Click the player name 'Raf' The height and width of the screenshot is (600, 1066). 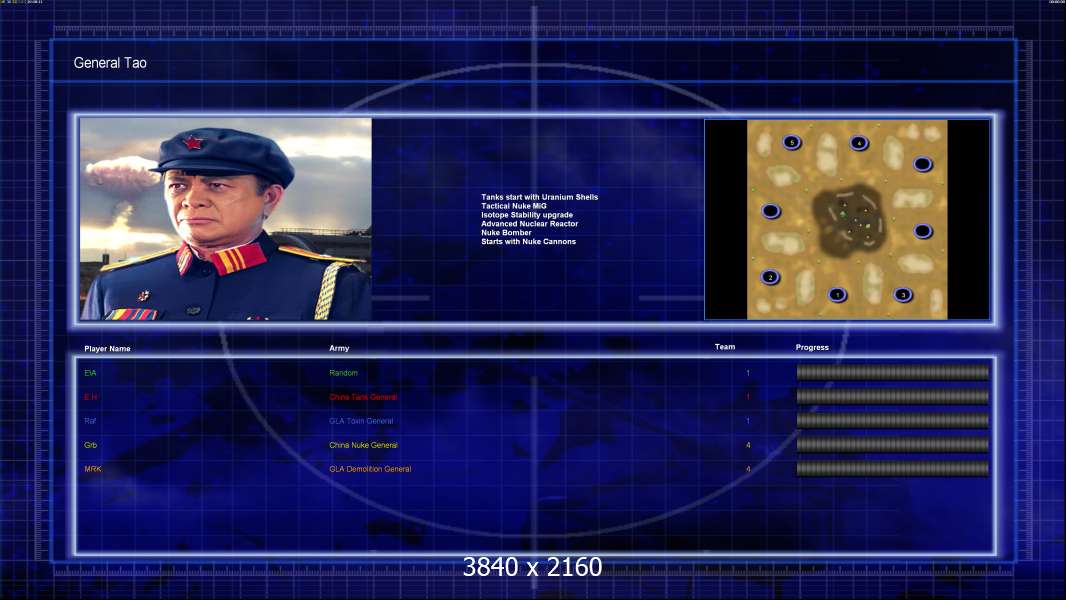tap(90, 421)
